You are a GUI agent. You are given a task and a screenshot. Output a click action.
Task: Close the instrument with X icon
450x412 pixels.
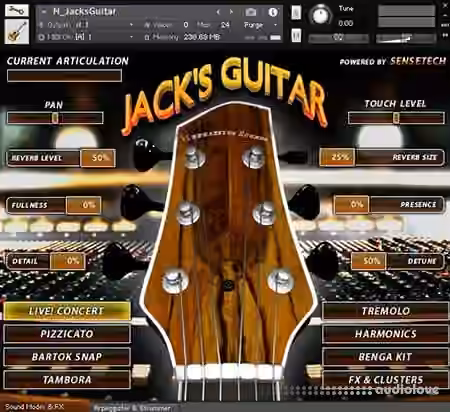445,5
